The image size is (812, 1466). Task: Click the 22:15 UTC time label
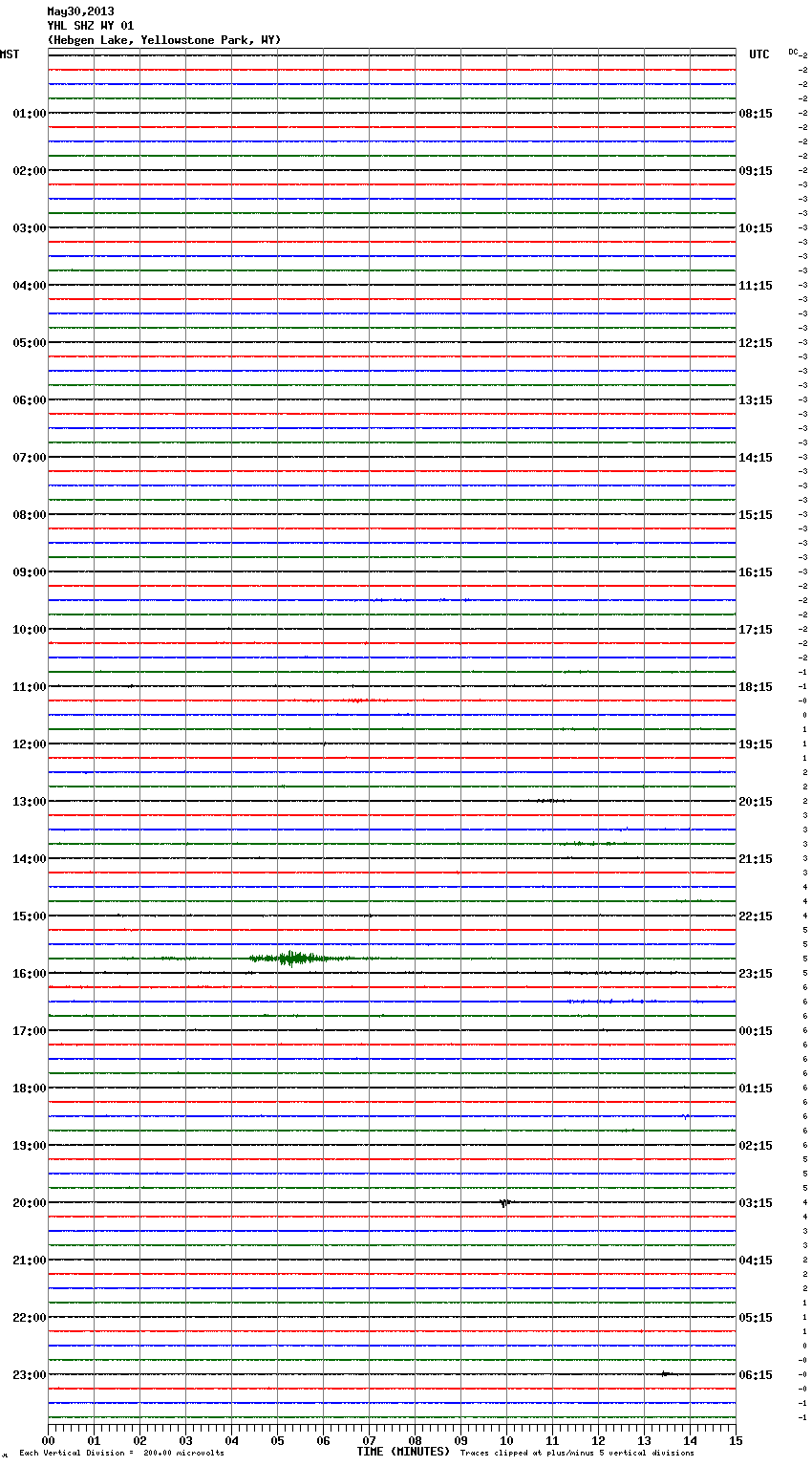coord(756,916)
